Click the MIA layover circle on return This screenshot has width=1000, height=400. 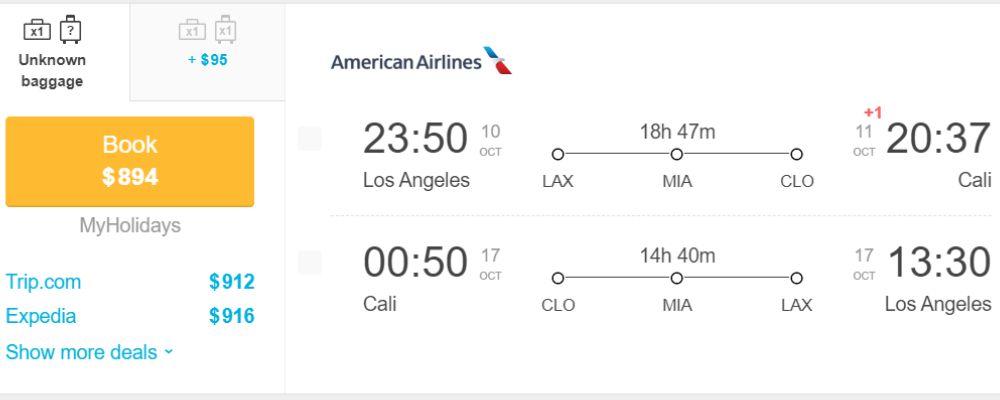[677, 278]
